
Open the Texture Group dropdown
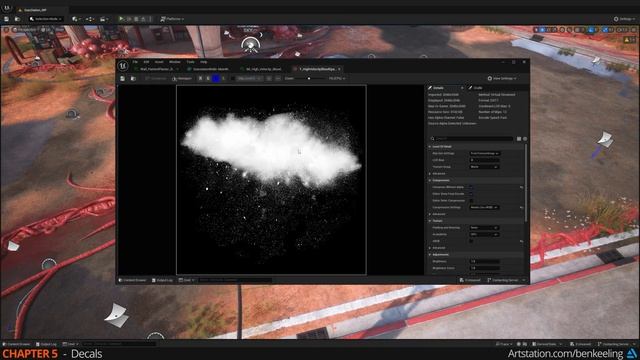[484, 167]
